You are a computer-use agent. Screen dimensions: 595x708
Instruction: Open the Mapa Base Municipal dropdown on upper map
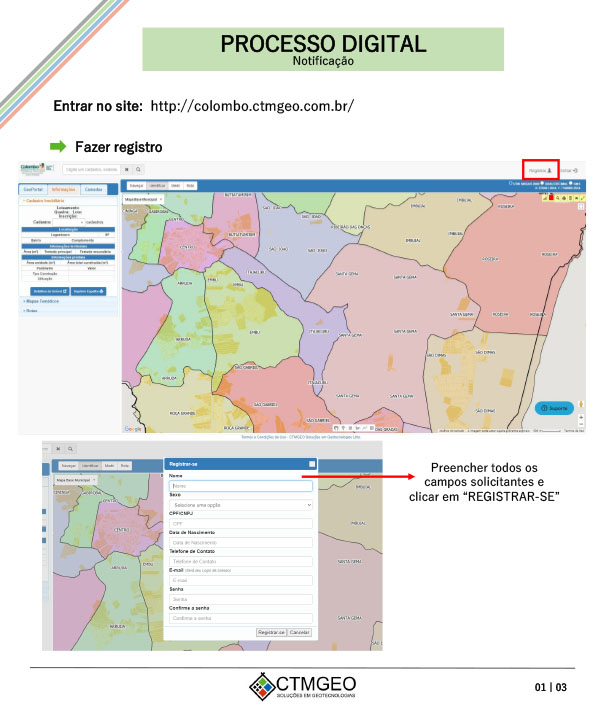(x=143, y=199)
